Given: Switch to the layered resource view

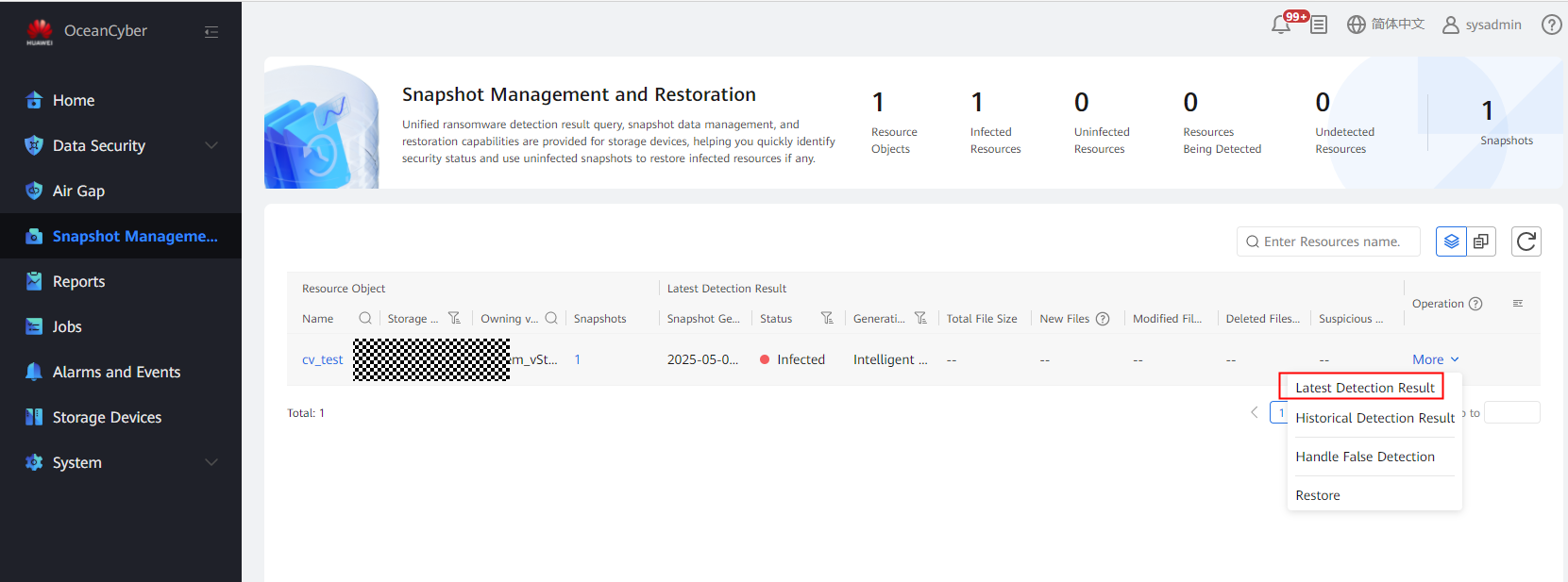Looking at the screenshot, I should point(1451,241).
